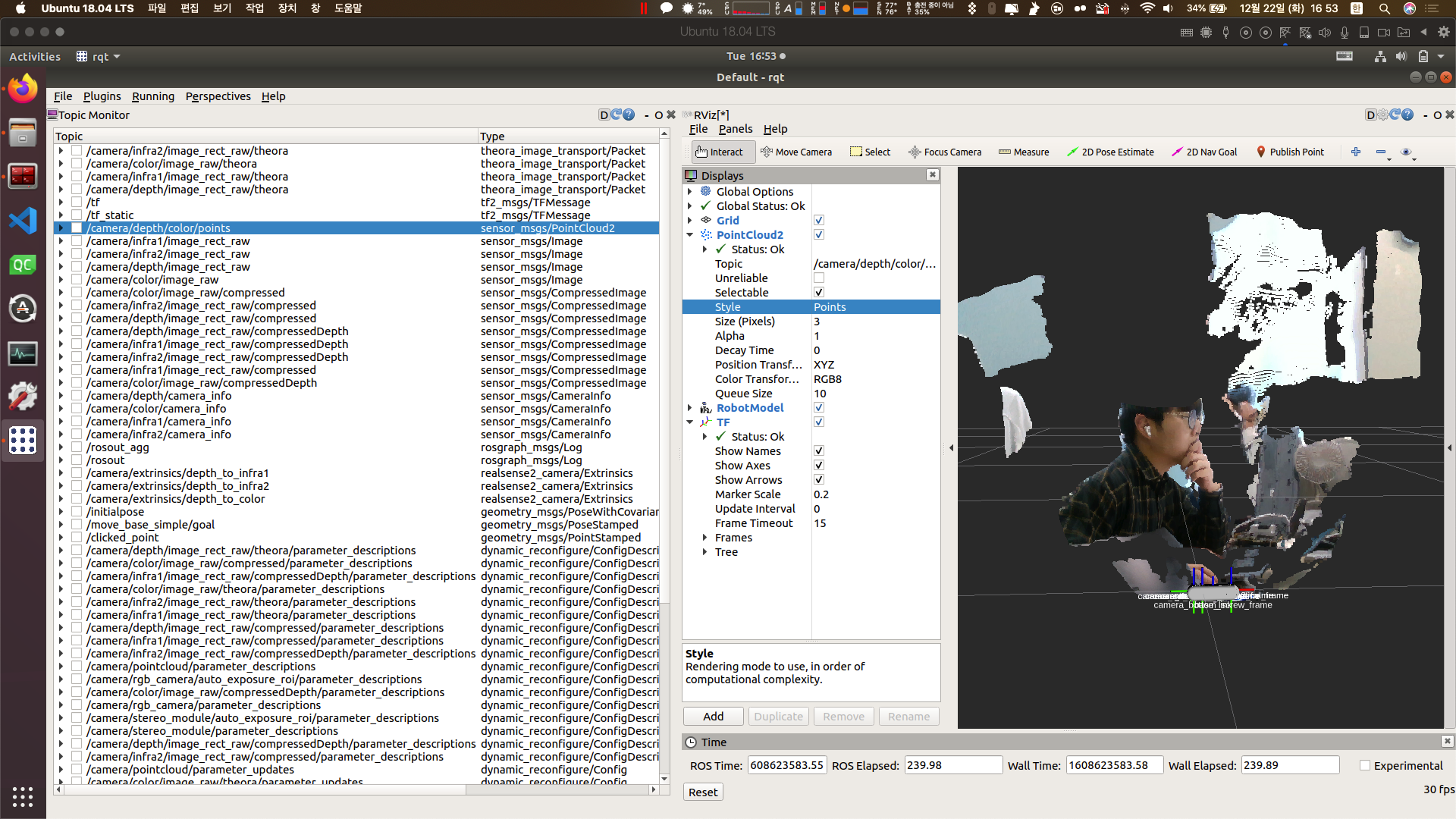Uncheck the Grid display checkbox
This screenshot has width=1456, height=819.
point(819,221)
